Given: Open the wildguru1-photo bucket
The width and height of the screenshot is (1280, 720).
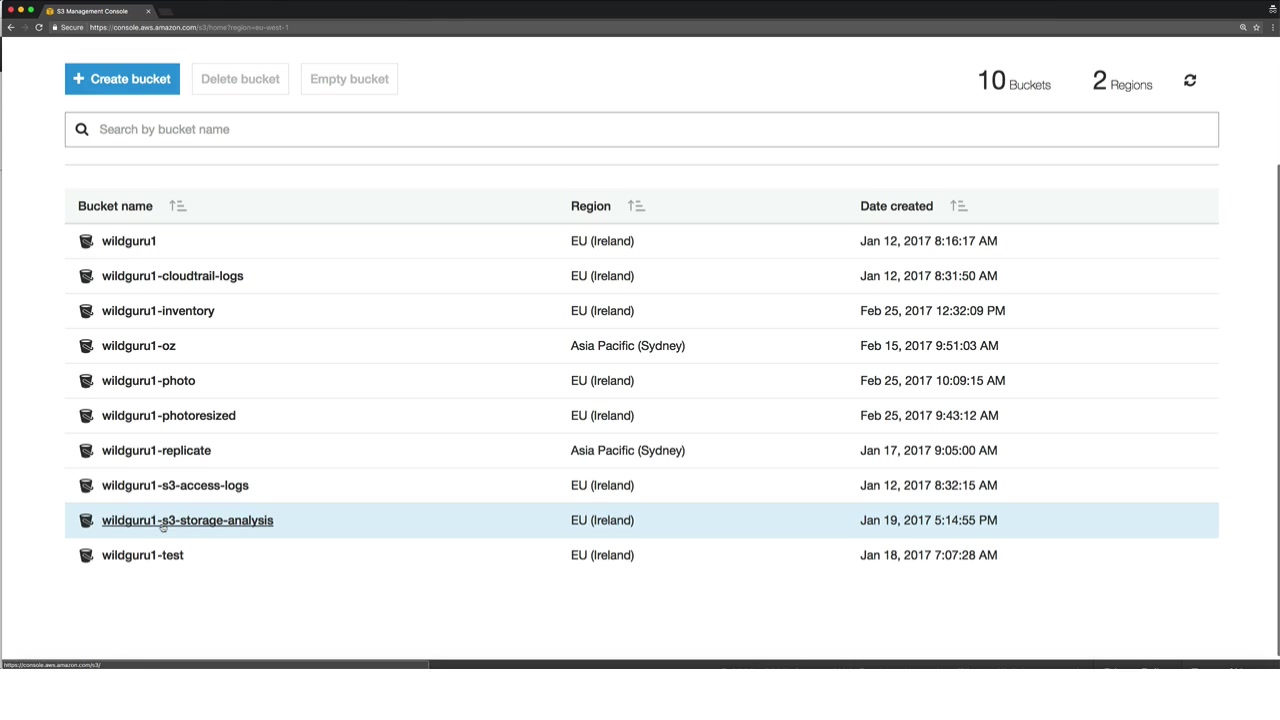Looking at the screenshot, I should 148,381.
